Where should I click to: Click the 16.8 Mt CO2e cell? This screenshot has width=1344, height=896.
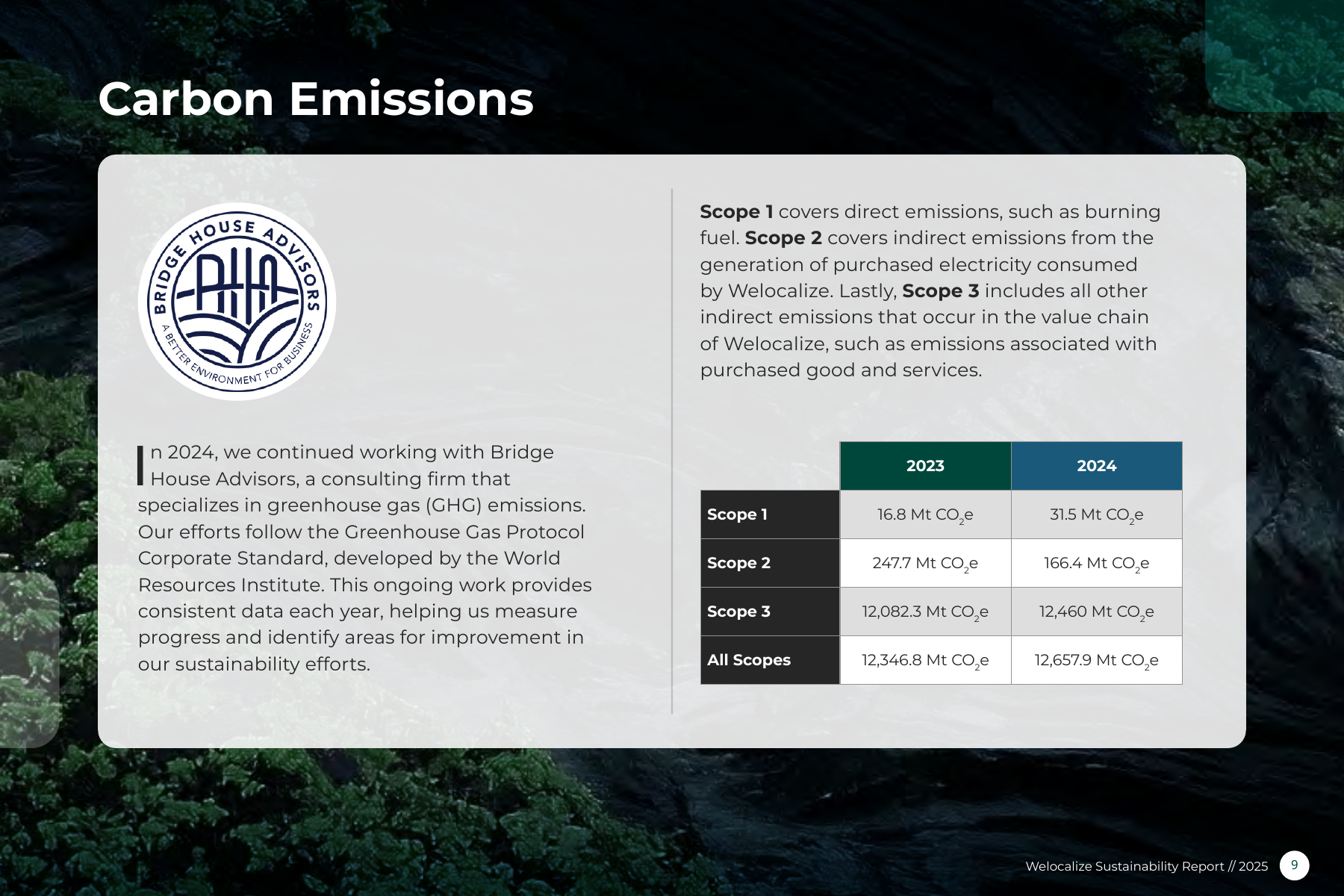pyautogui.click(x=925, y=514)
